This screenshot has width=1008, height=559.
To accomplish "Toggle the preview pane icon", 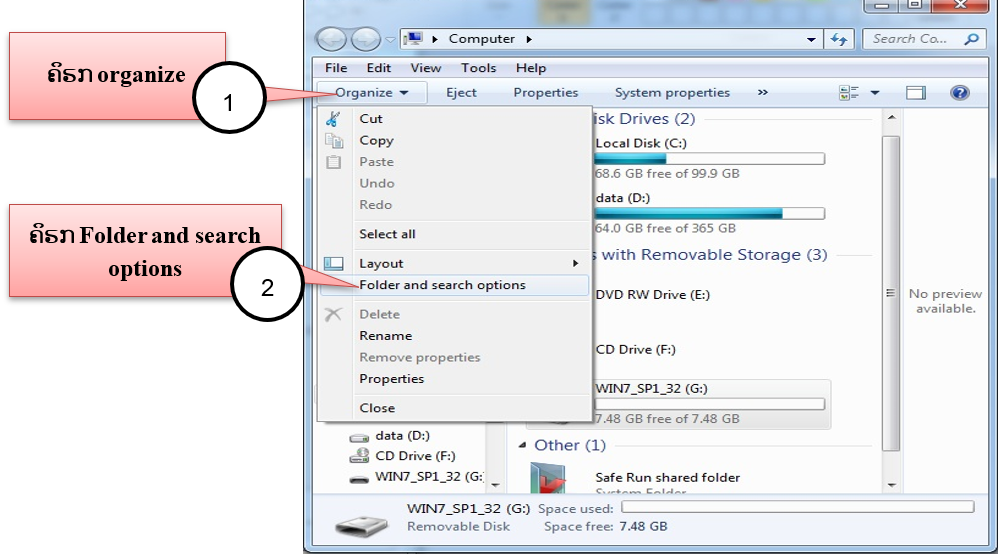I will [915, 93].
